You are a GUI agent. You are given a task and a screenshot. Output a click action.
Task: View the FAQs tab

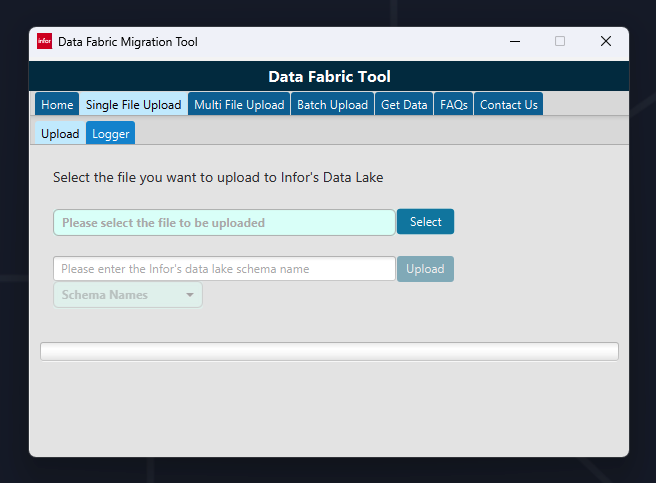pos(454,104)
